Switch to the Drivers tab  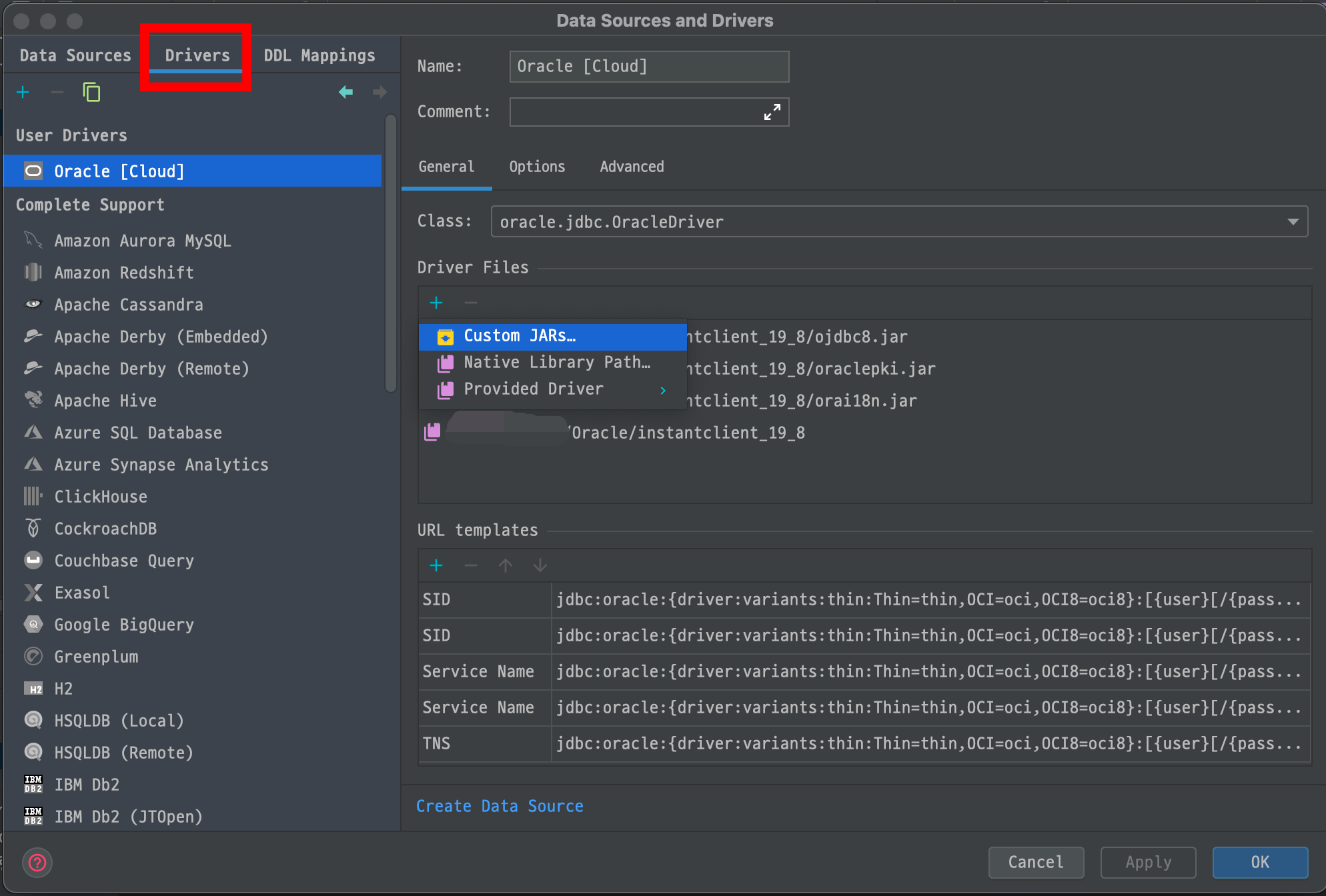(x=197, y=55)
